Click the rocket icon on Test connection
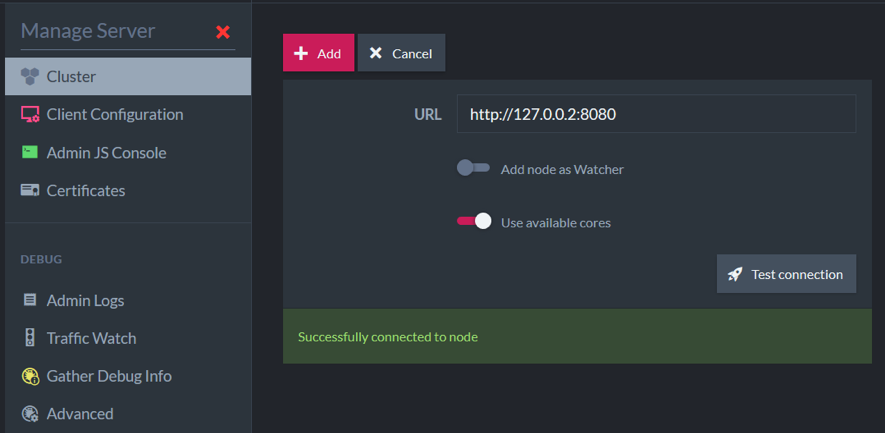The image size is (885, 433). (x=735, y=274)
